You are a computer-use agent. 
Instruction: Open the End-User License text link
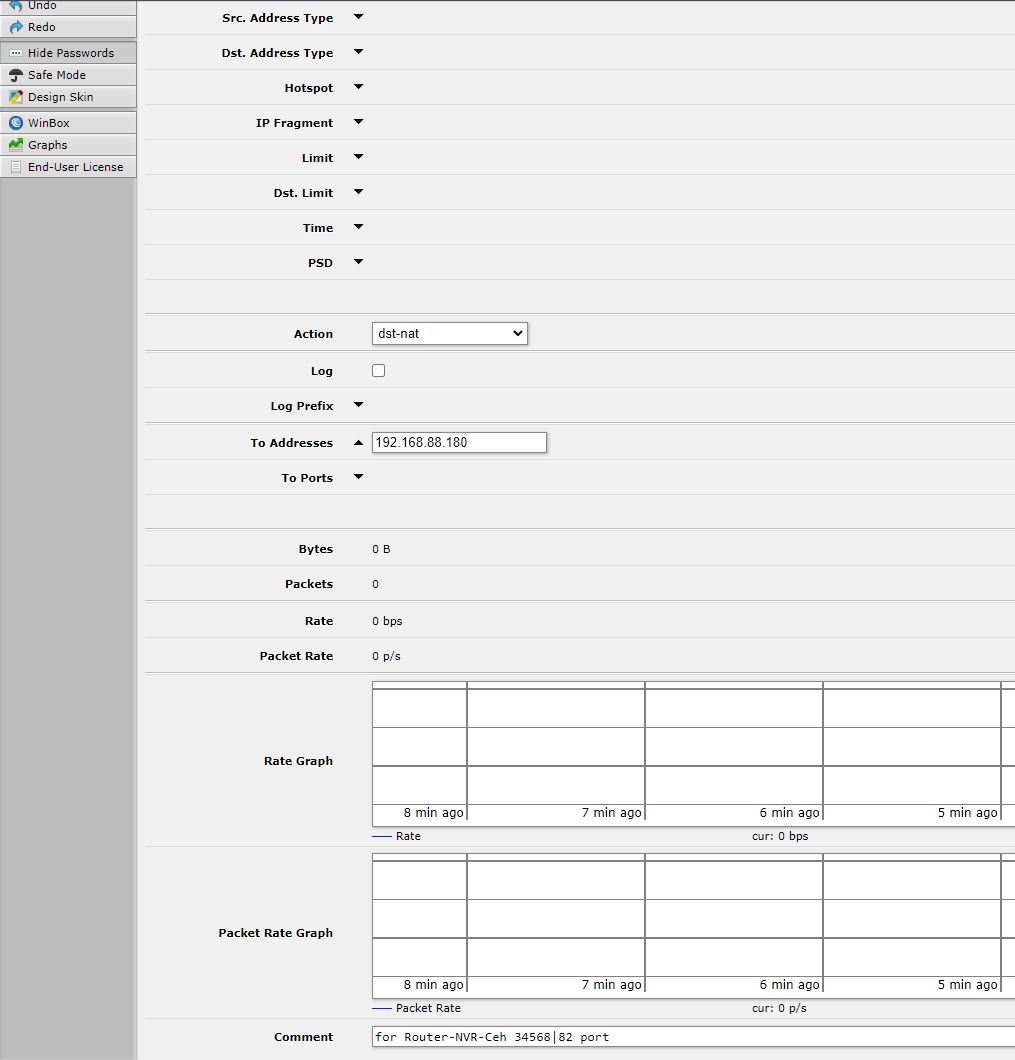click(x=76, y=167)
